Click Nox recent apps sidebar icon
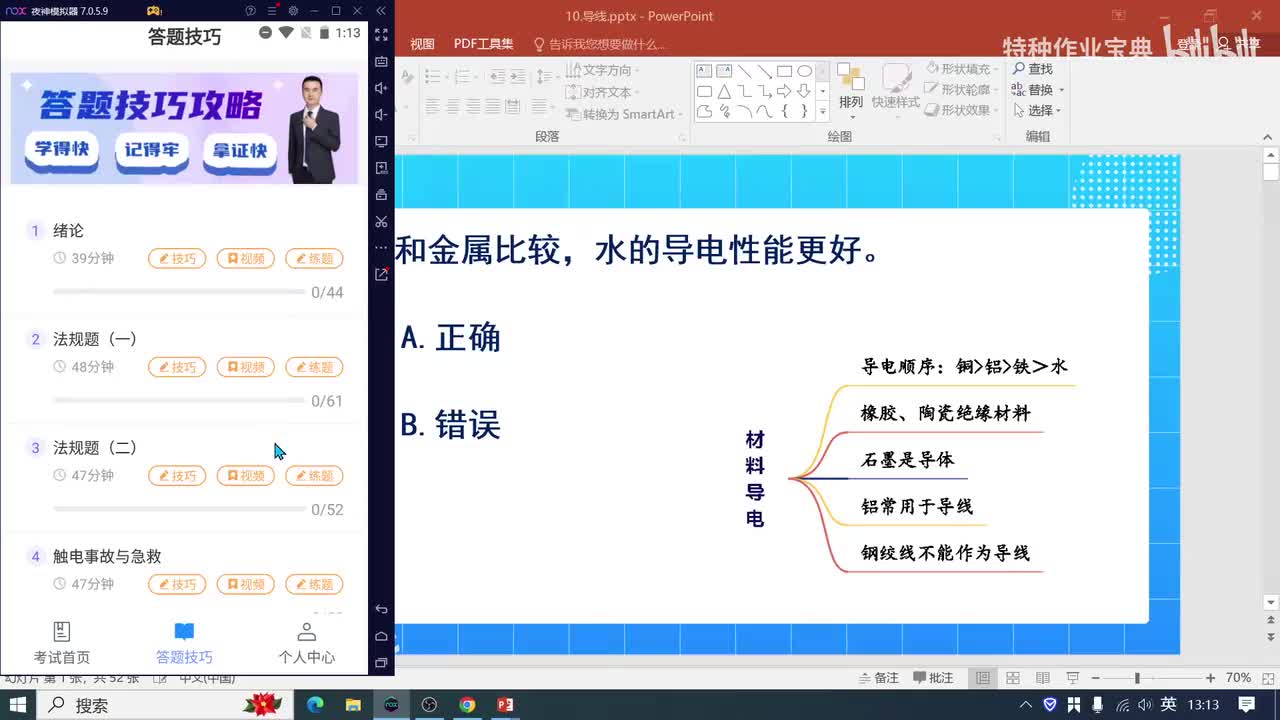This screenshot has width=1280, height=720. click(x=381, y=662)
